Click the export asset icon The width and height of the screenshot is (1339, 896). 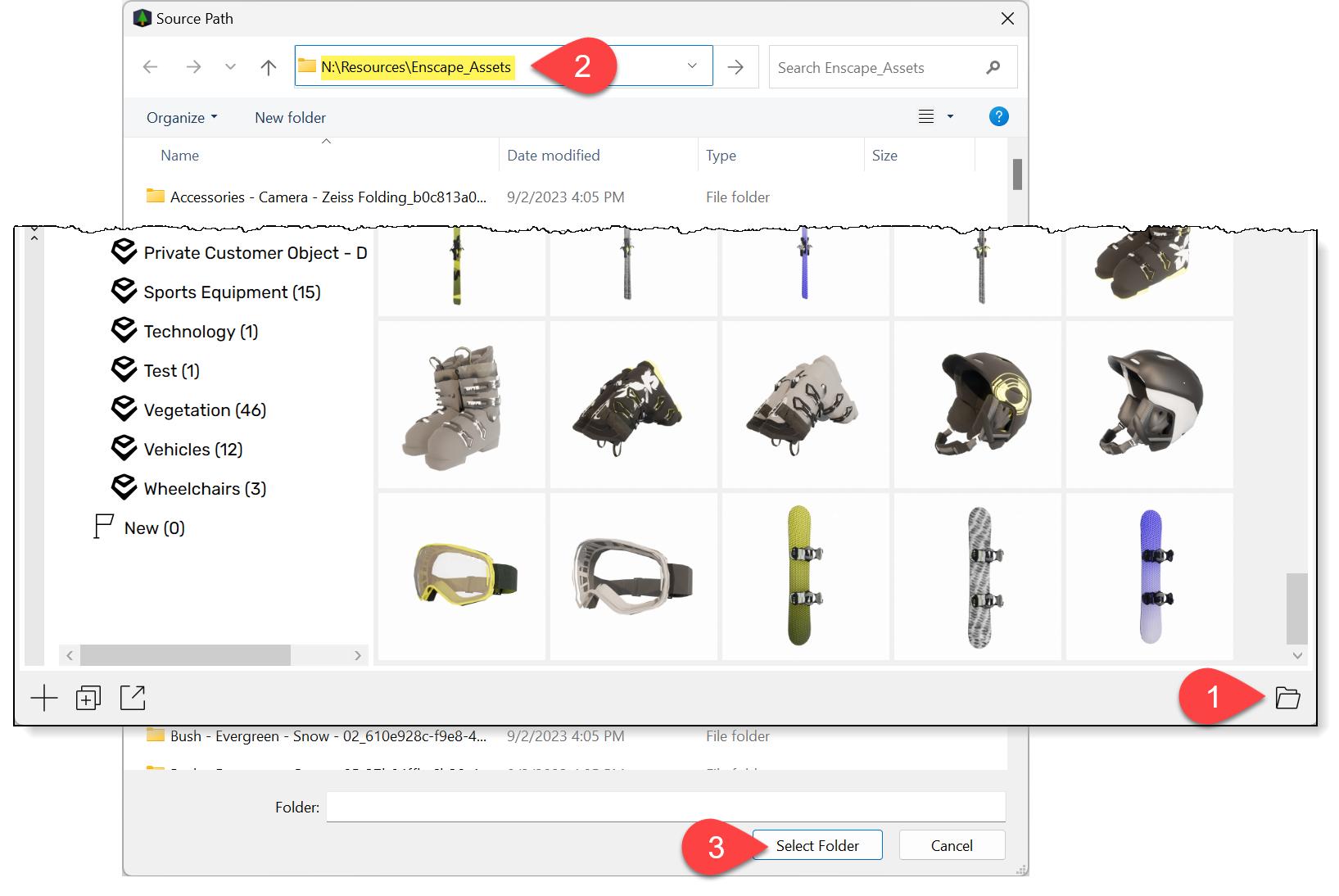point(133,698)
